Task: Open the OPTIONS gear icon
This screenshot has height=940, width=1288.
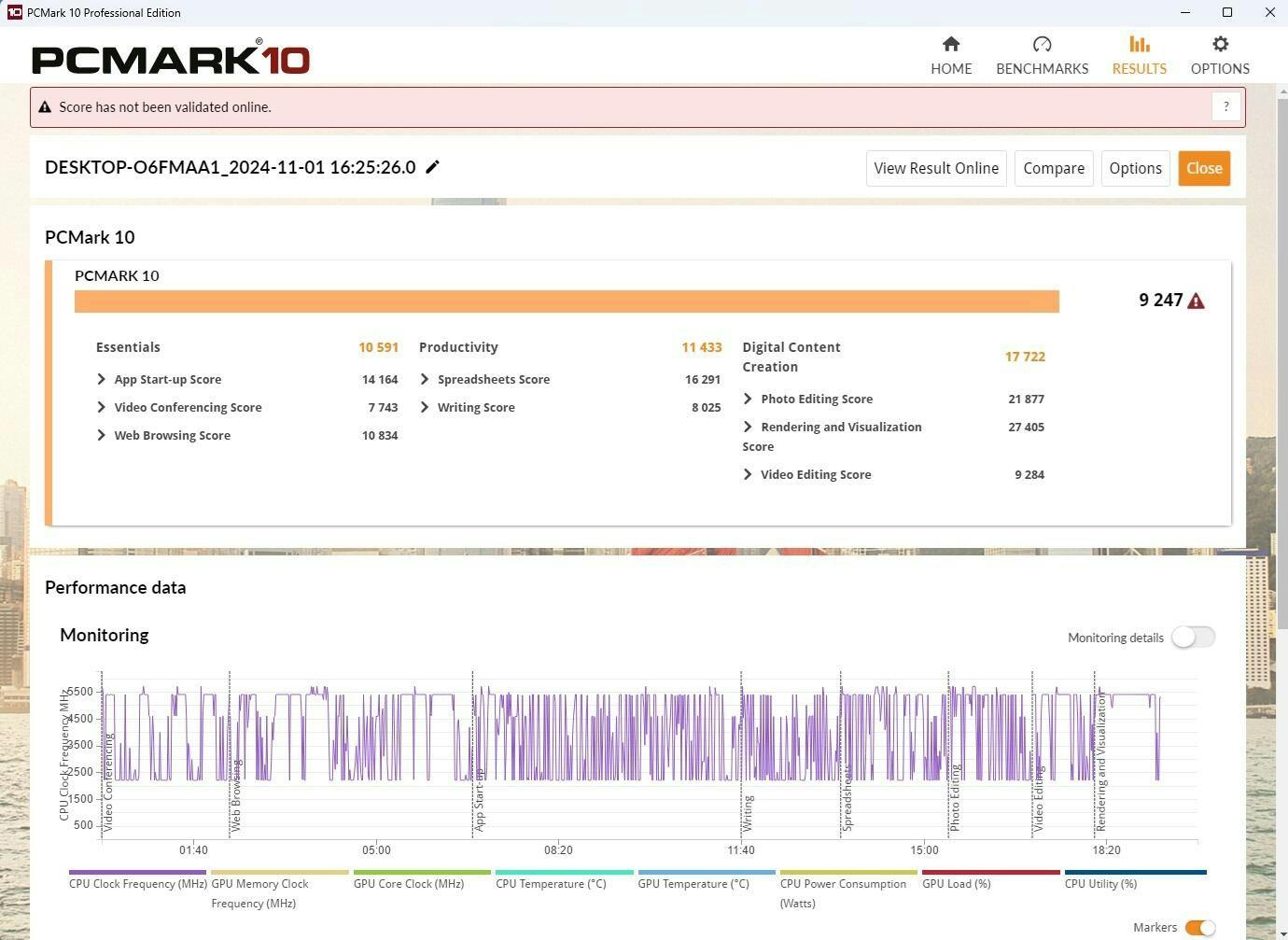Action: (1220, 44)
